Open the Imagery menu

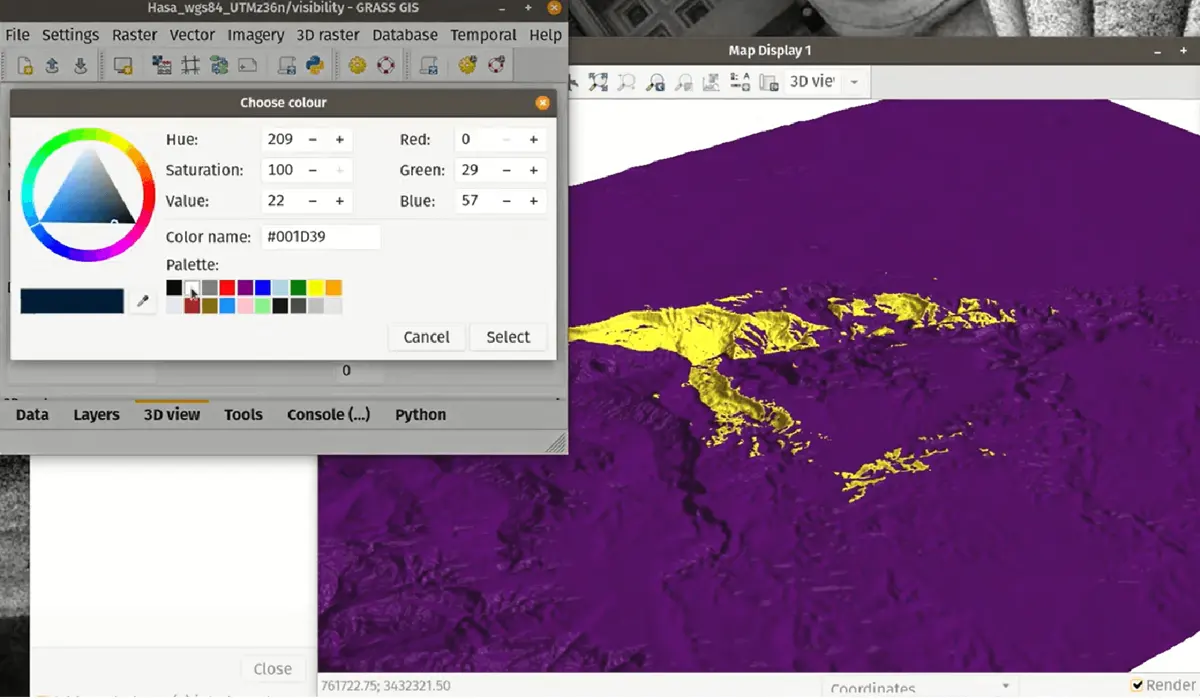click(256, 35)
